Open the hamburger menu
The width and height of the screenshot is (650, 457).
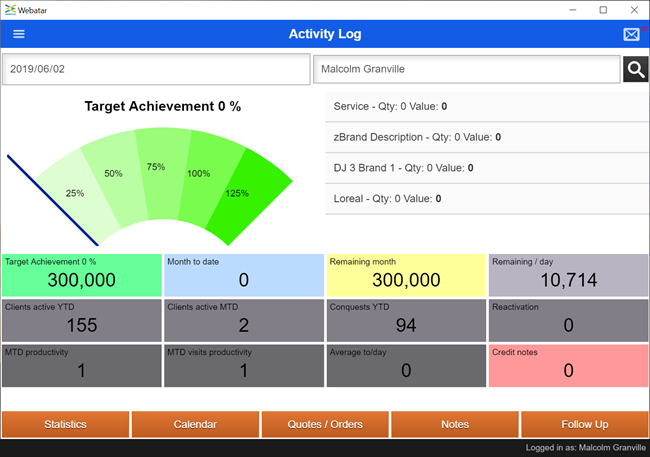point(18,34)
